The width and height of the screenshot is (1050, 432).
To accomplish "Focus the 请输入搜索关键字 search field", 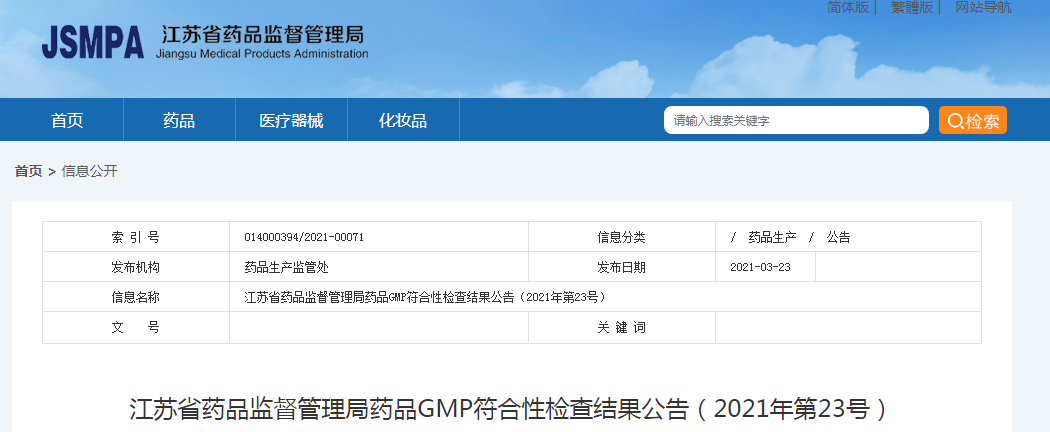I will point(796,121).
